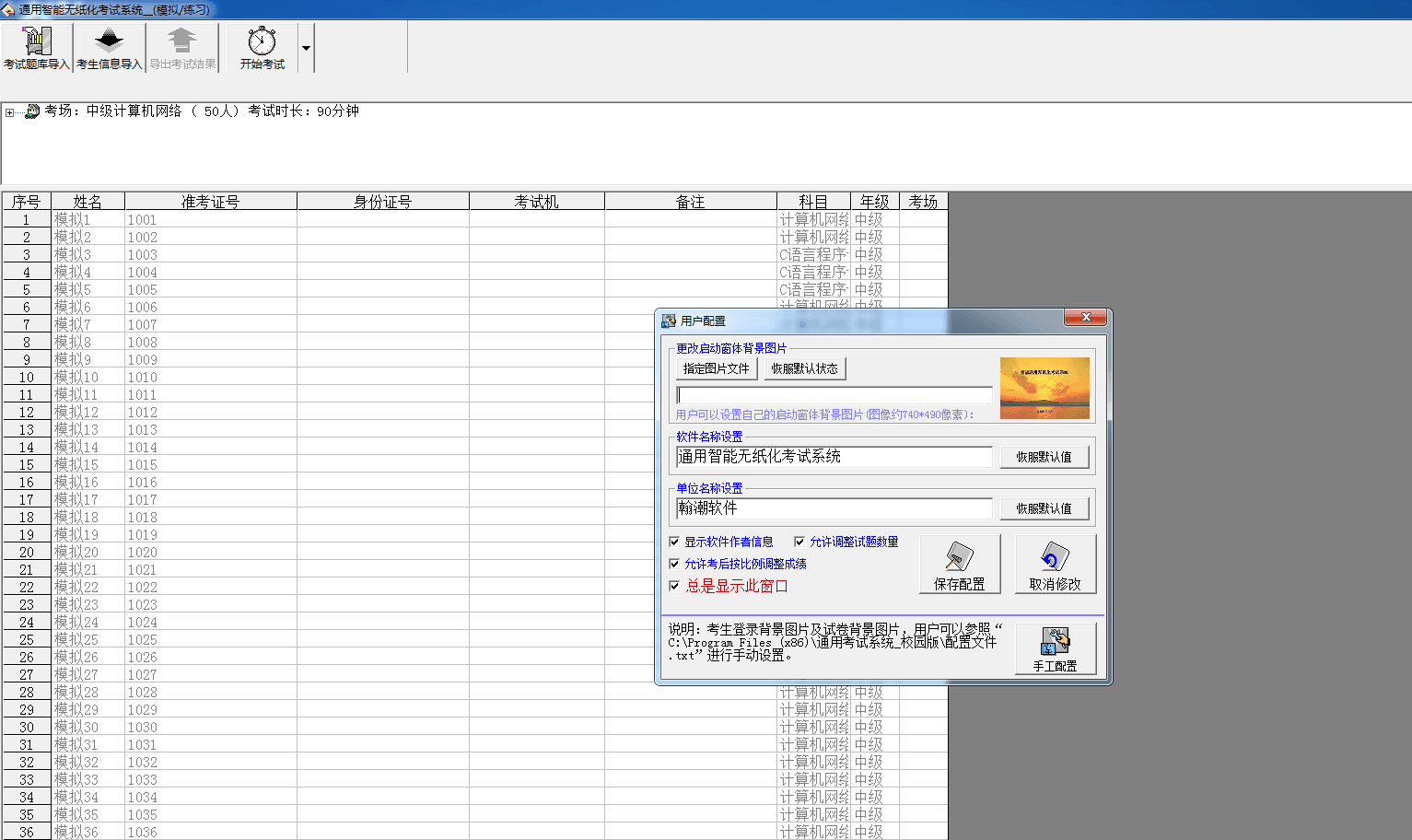Click the 姓名 column header
Screen dimensions: 1412x840
(x=88, y=202)
